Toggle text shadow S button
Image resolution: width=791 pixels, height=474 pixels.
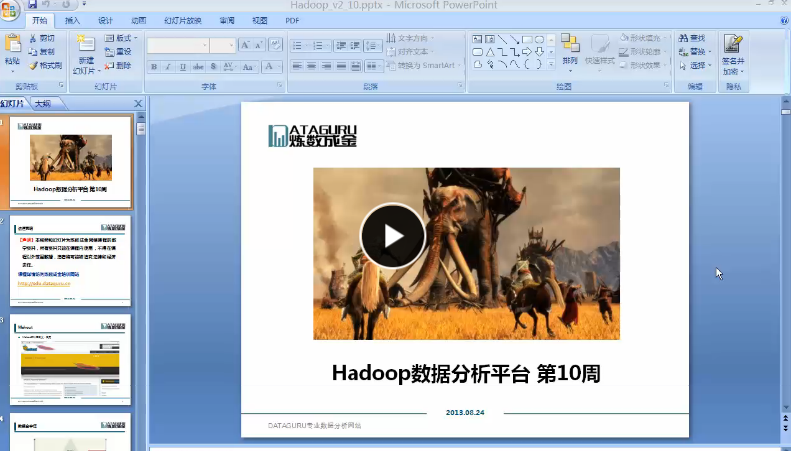[x=213, y=67]
